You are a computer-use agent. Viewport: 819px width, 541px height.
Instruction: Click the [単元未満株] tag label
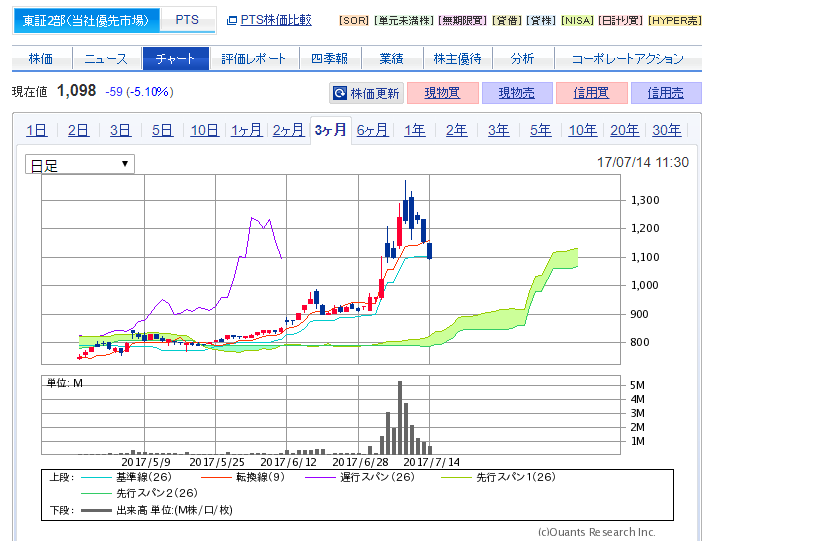tap(404, 20)
